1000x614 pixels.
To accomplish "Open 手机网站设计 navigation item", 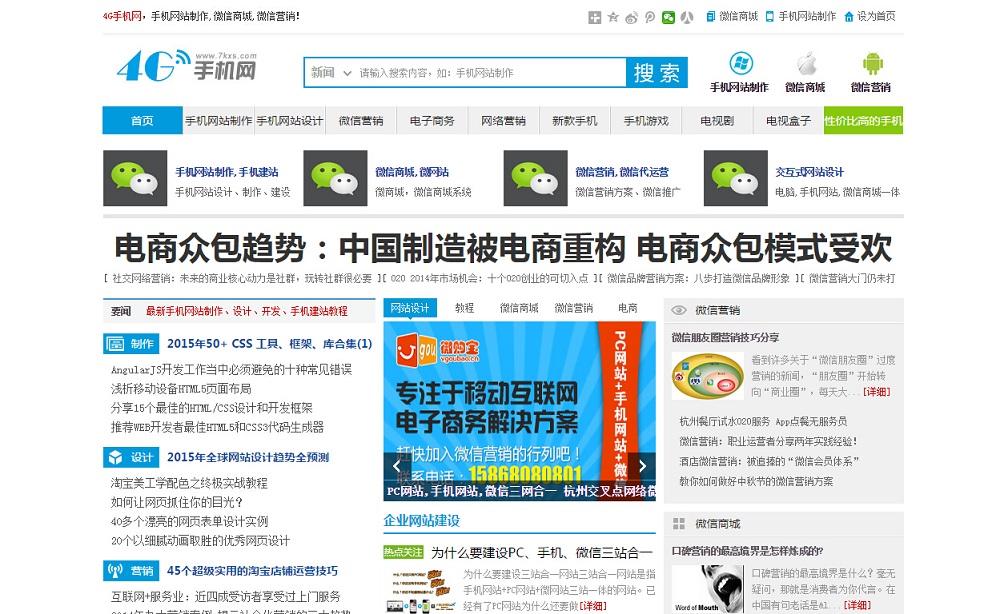I will [x=290, y=121].
